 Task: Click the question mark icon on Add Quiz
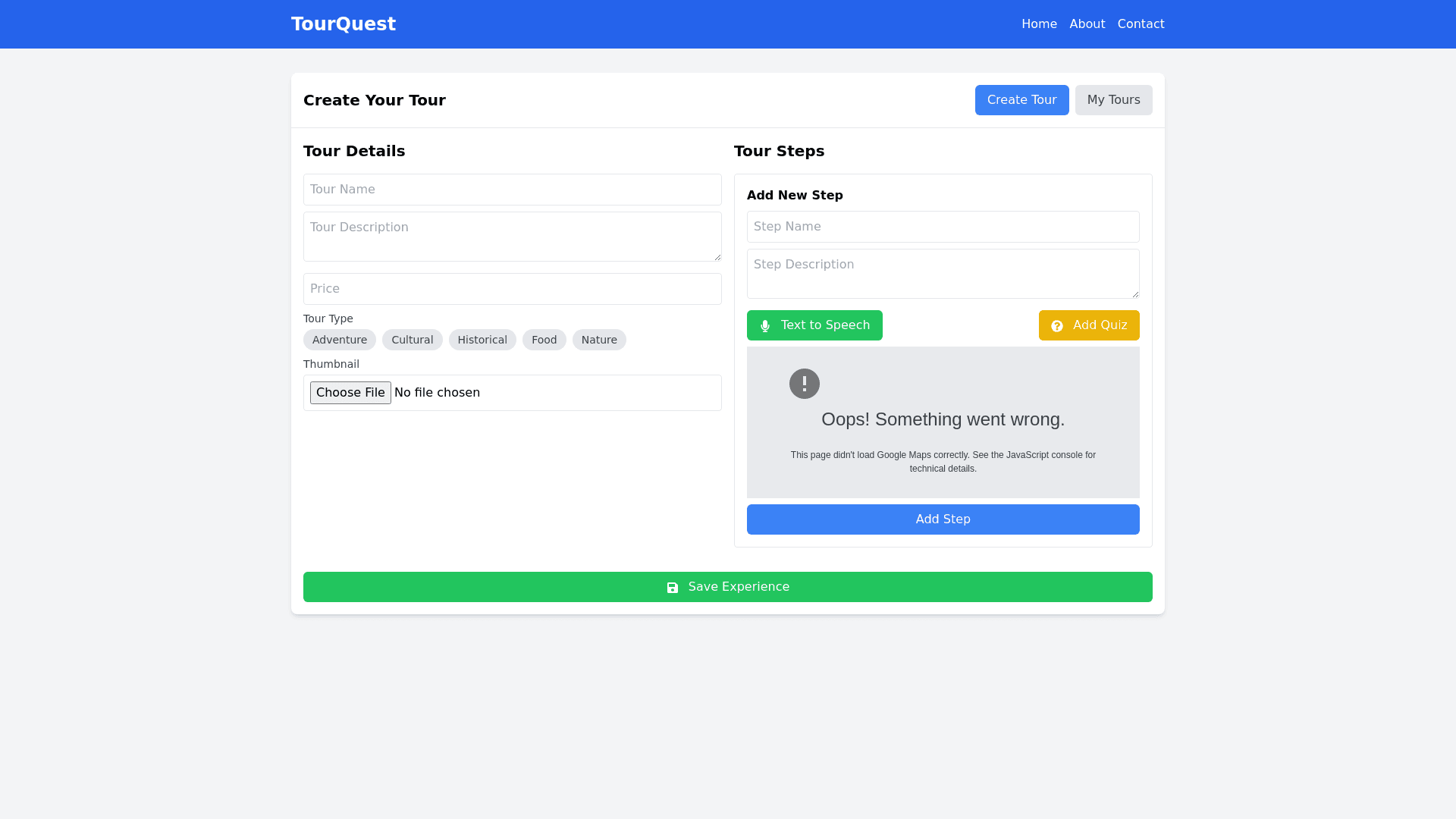coord(1057,326)
